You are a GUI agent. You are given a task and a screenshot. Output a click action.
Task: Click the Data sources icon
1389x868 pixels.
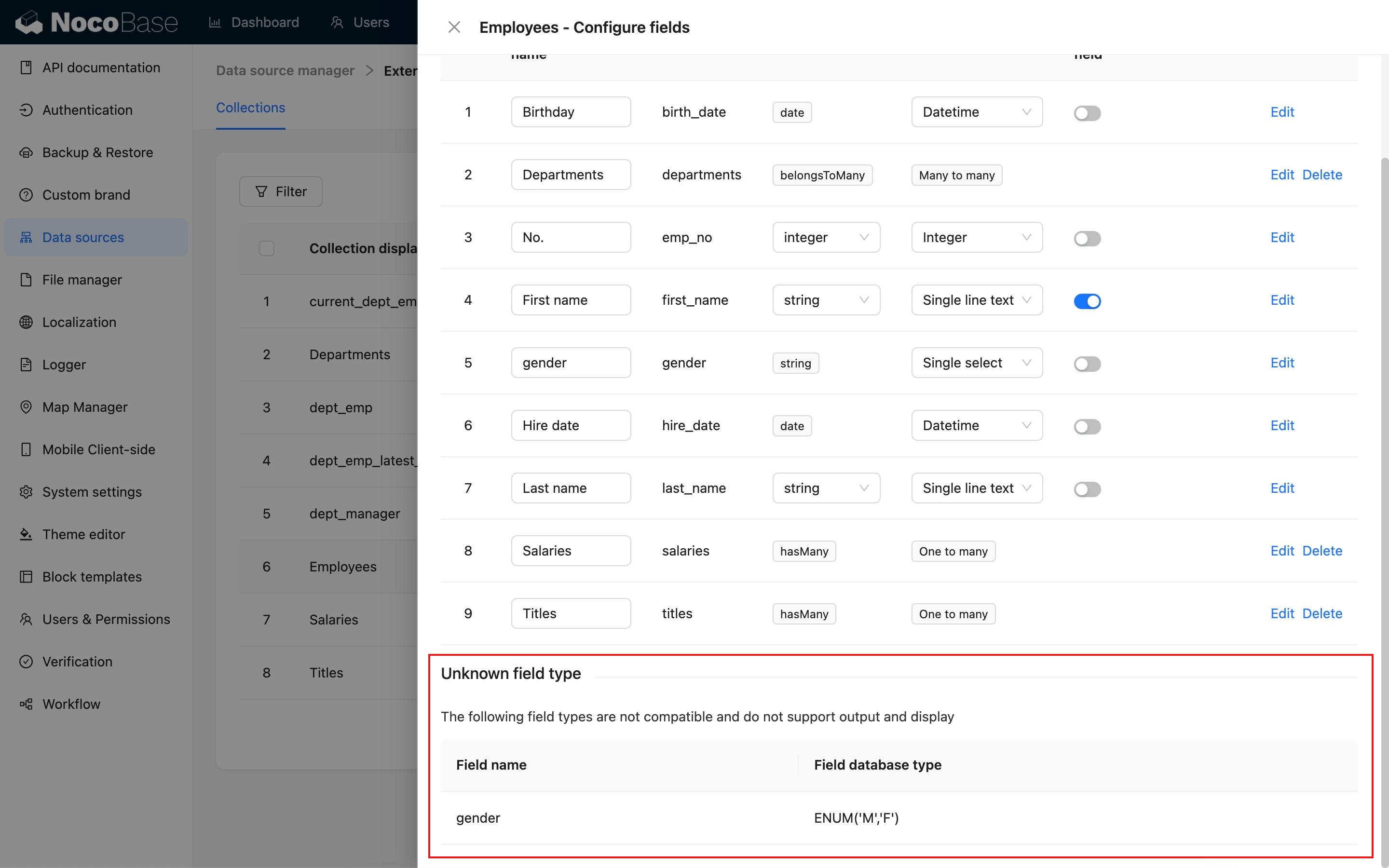(26, 238)
